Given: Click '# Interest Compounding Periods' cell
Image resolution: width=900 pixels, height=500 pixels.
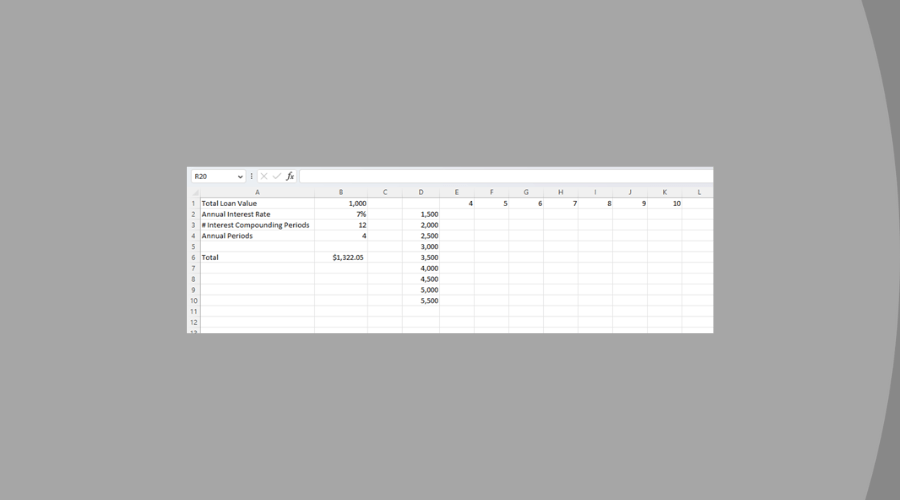Looking at the screenshot, I should tap(257, 225).
